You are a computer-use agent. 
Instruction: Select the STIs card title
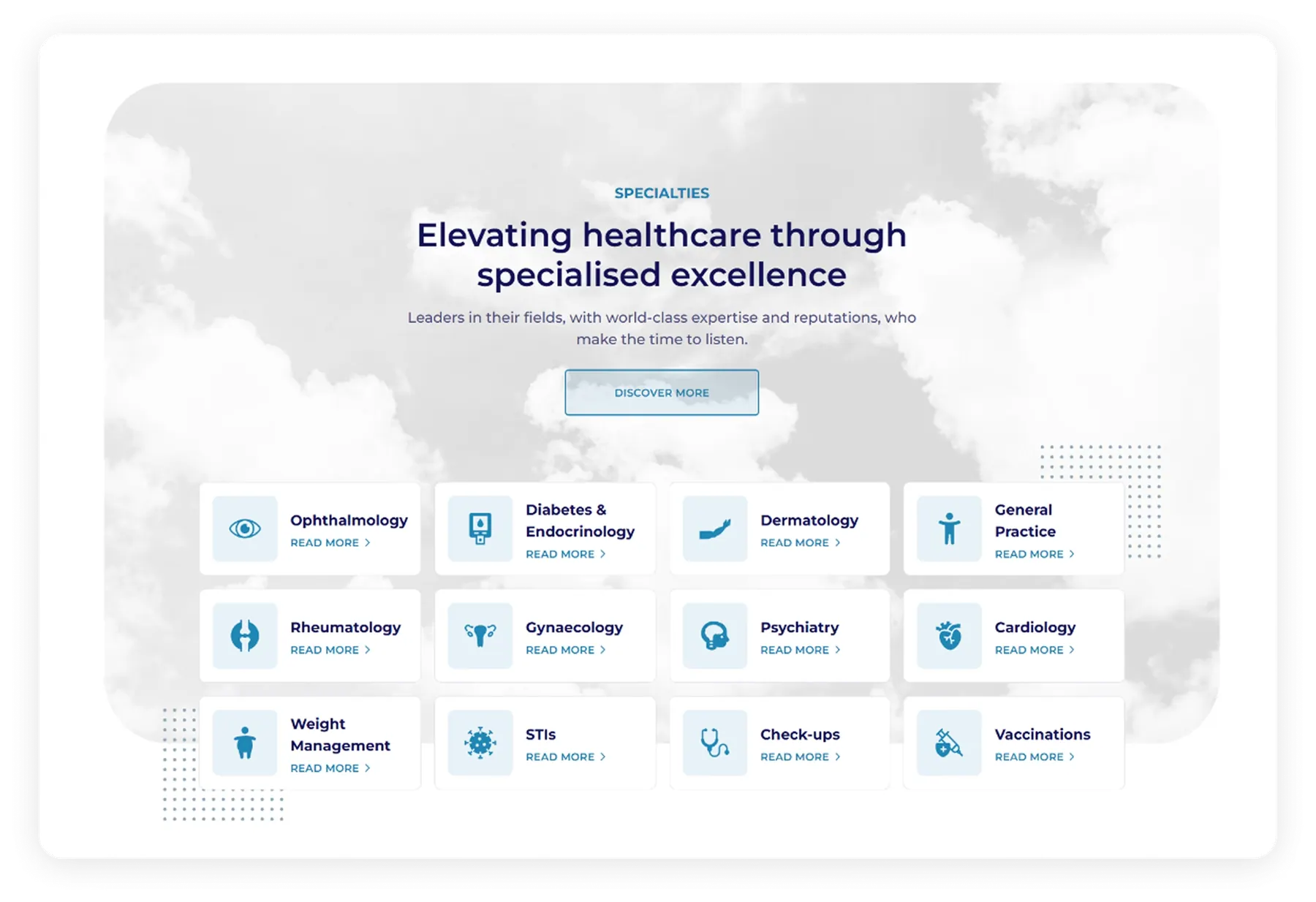click(540, 735)
